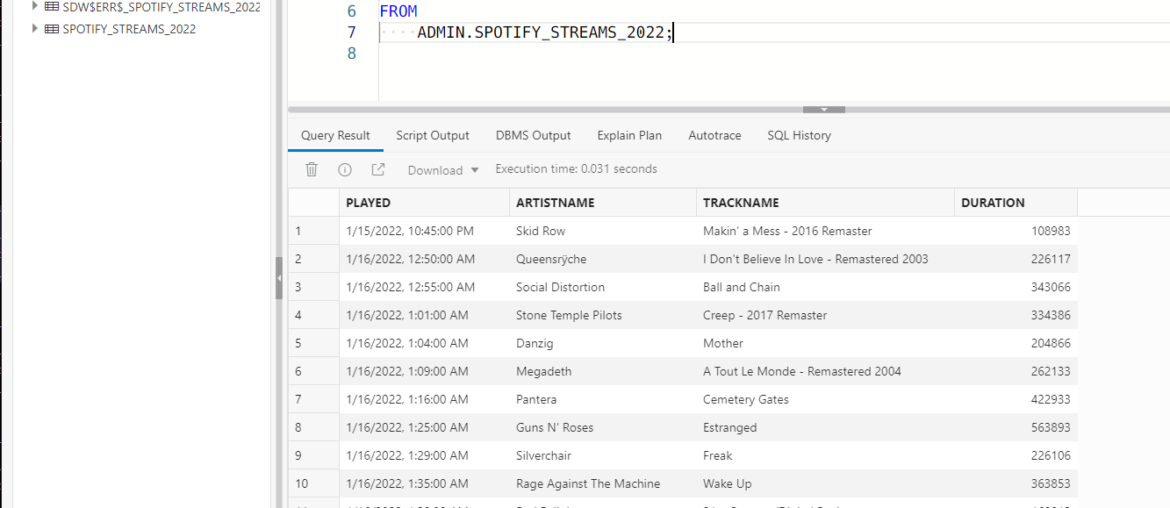Click the Estranged track cell
1170x508 pixels.
click(825, 428)
